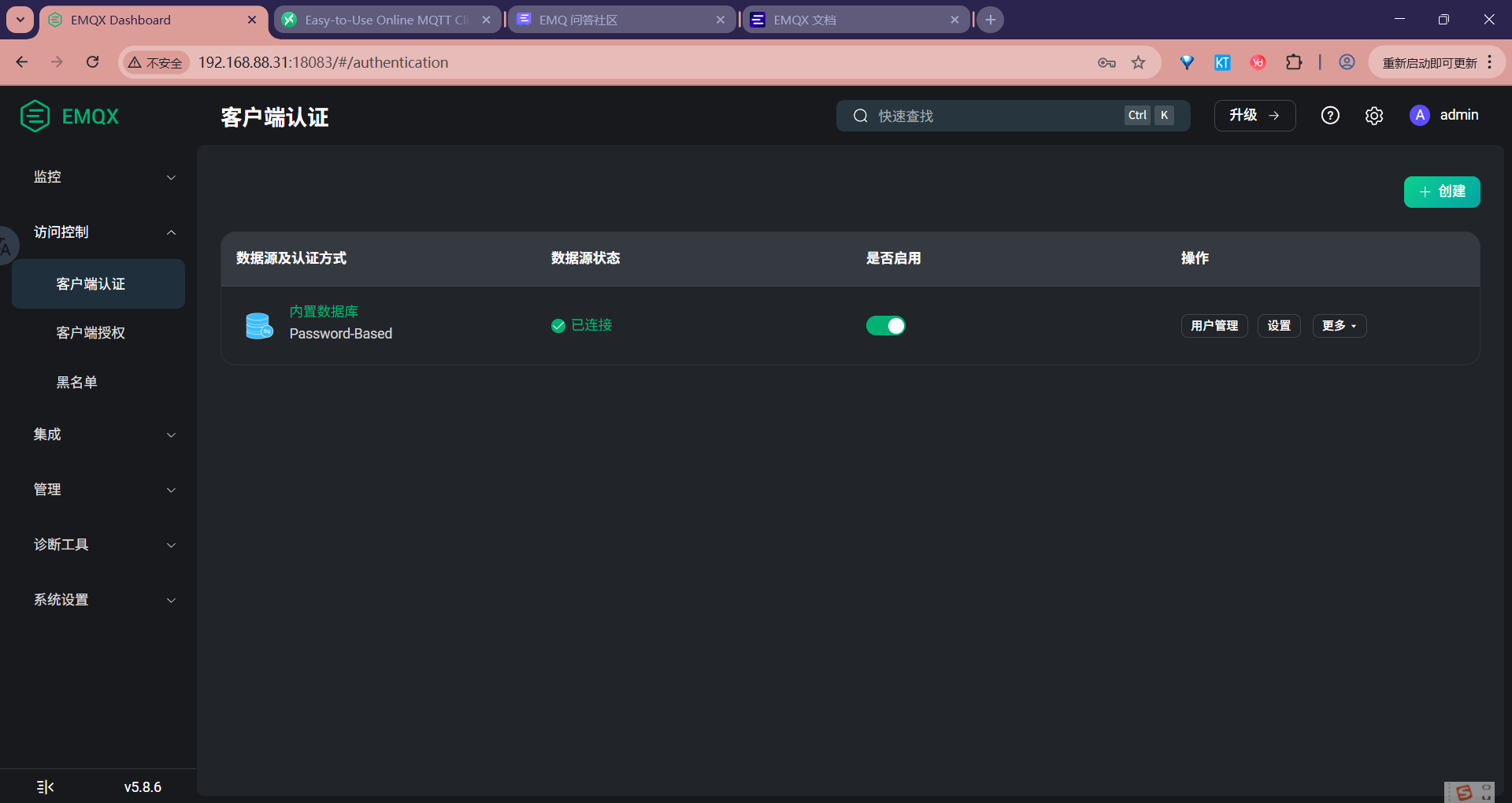Click the browser address bar URL
Viewport: 1512px width, 803px height.
click(323, 62)
